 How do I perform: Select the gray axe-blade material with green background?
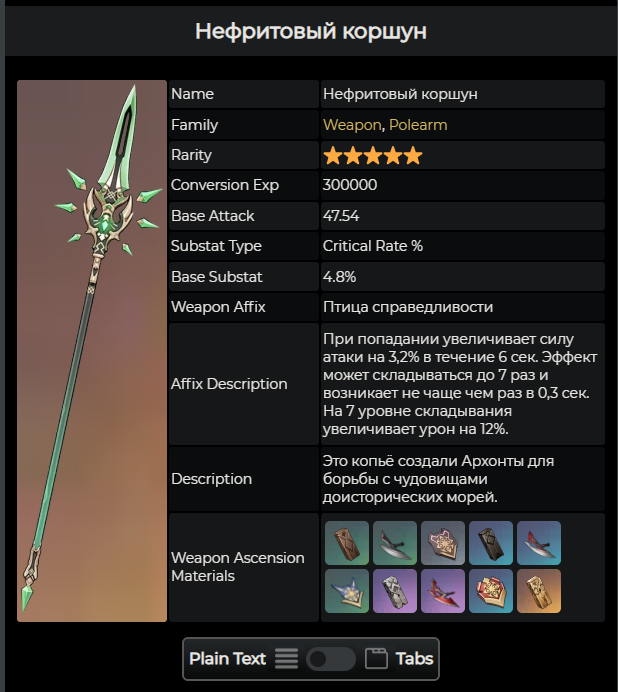395,543
